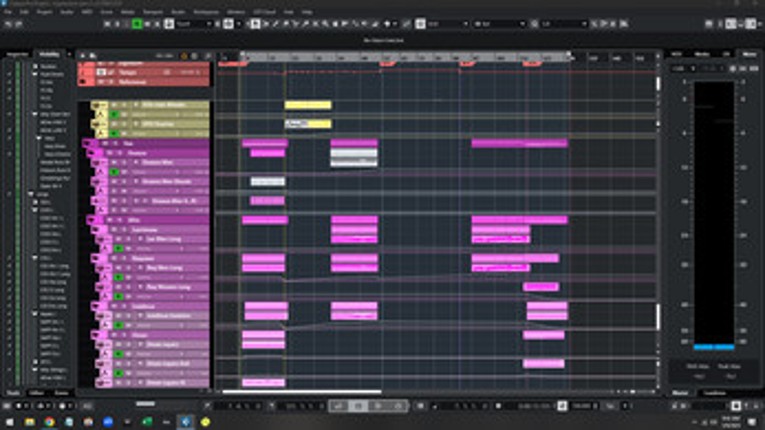Collapse the Dreams folder track
Image resolution: width=765 pixels, height=430 pixels.
pos(94,153)
